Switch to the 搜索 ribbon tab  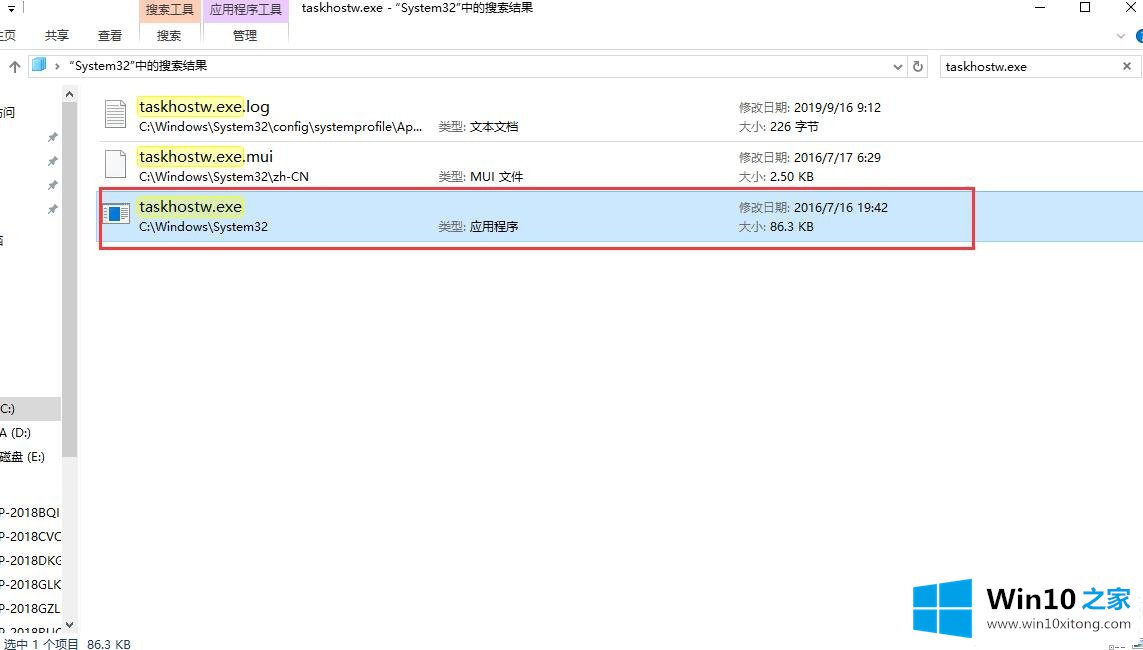point(169,35)
